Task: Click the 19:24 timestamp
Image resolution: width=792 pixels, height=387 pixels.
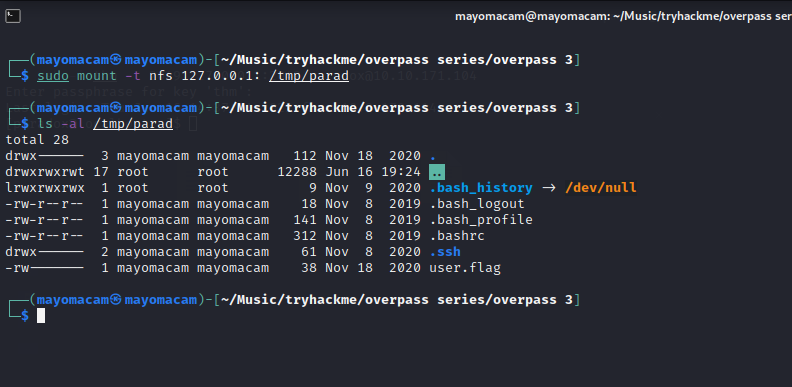Action: pyautogui.click(x=401, y=172)
